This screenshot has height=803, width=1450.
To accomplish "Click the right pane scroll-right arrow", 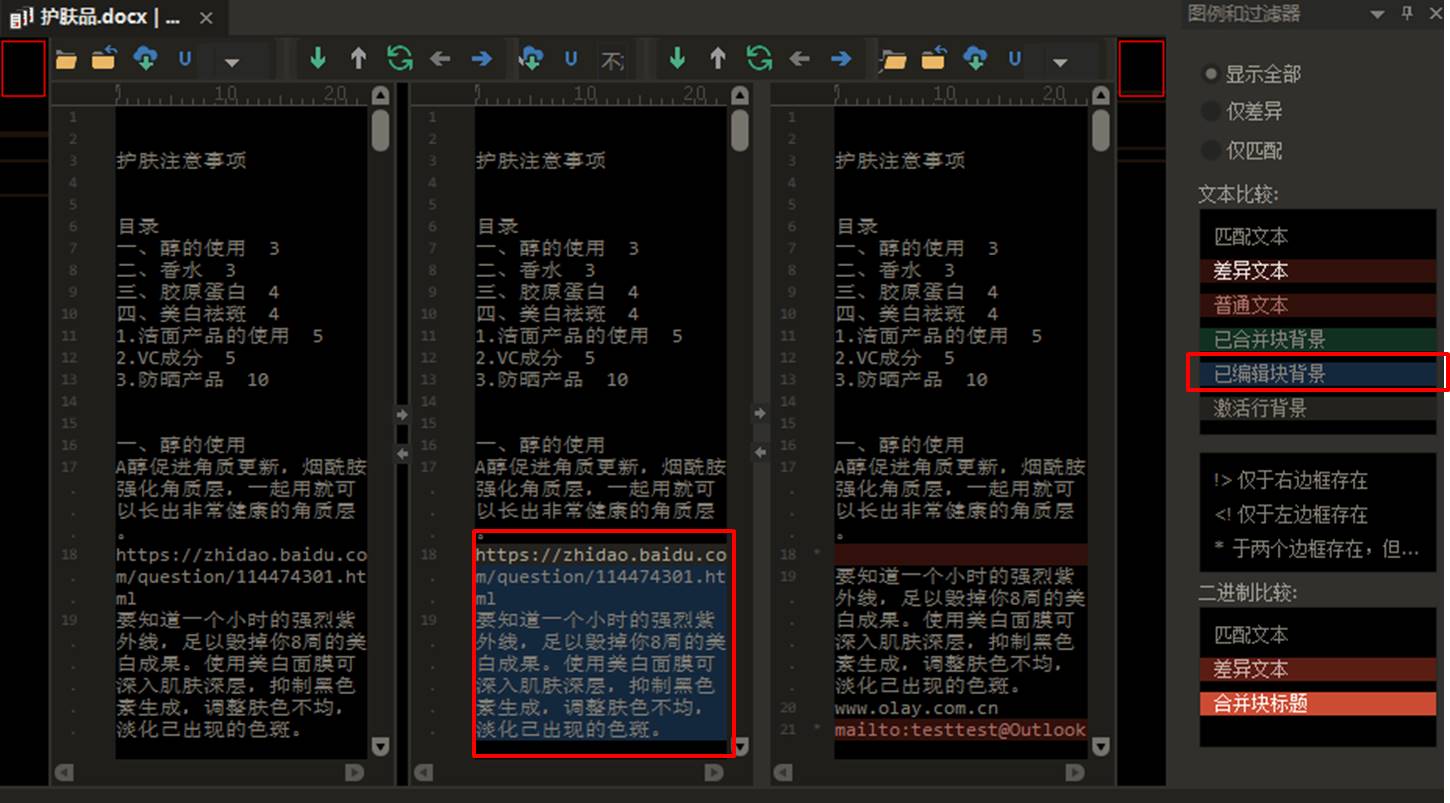I will tap(1074, 772).
